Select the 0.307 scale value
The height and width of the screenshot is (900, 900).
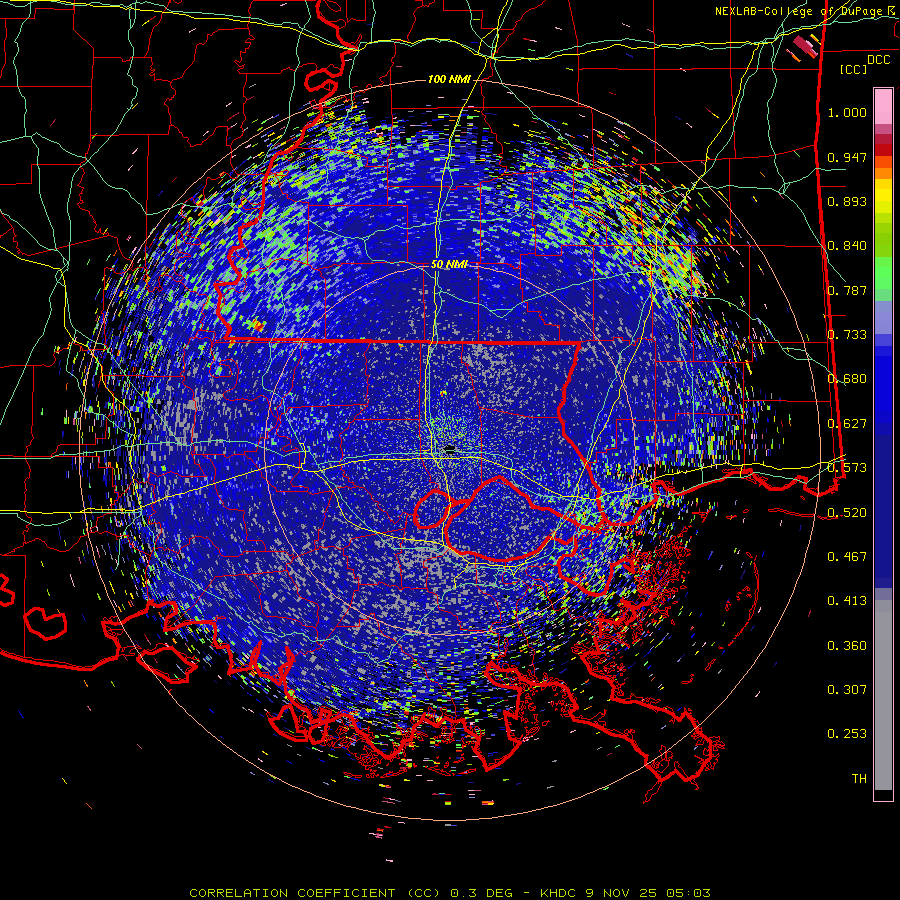(847, 690)
